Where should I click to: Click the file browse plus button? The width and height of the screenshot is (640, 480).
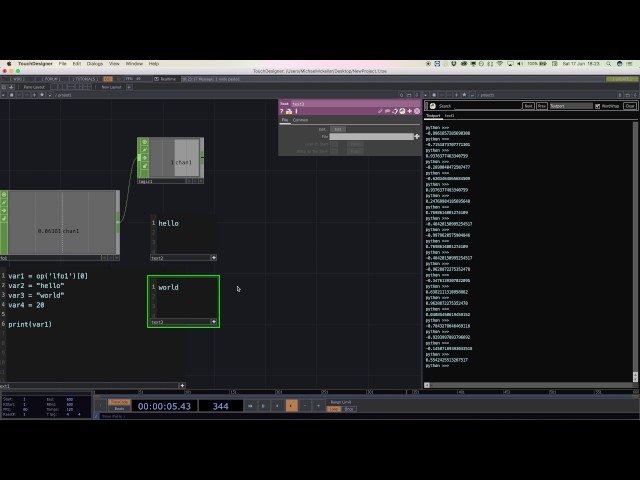(417, 136)
